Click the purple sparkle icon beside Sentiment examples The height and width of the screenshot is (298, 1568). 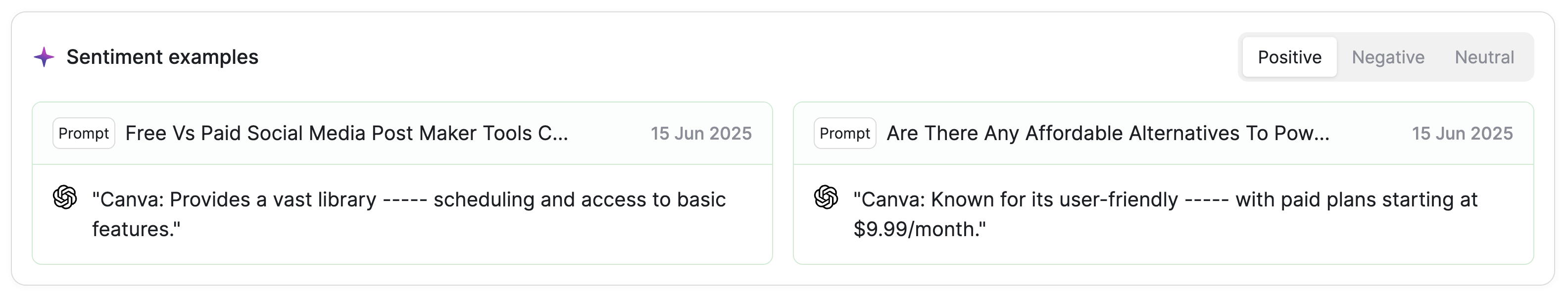[x=44, y=57]
